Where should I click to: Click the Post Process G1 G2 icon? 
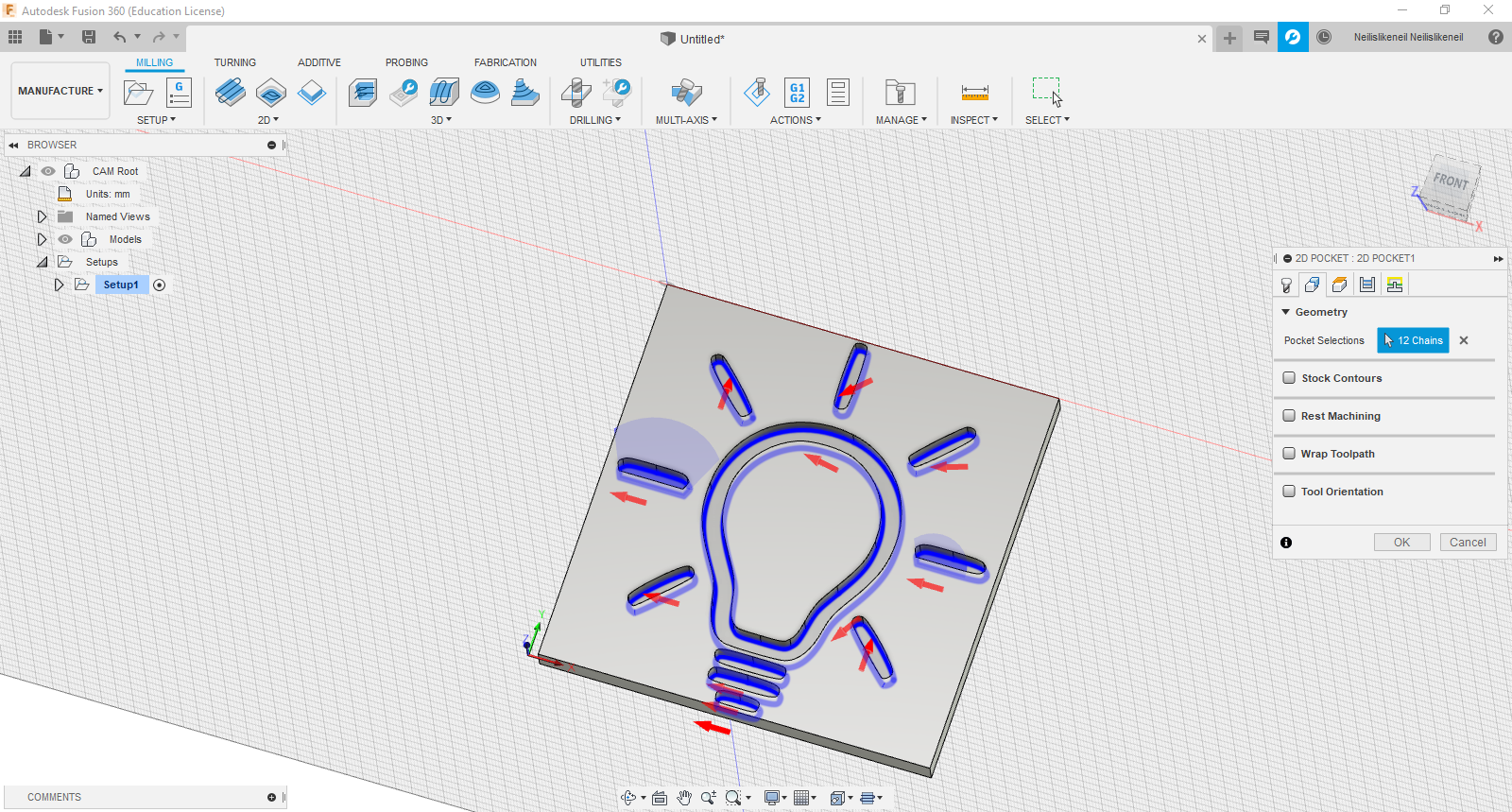coord(798,93)
